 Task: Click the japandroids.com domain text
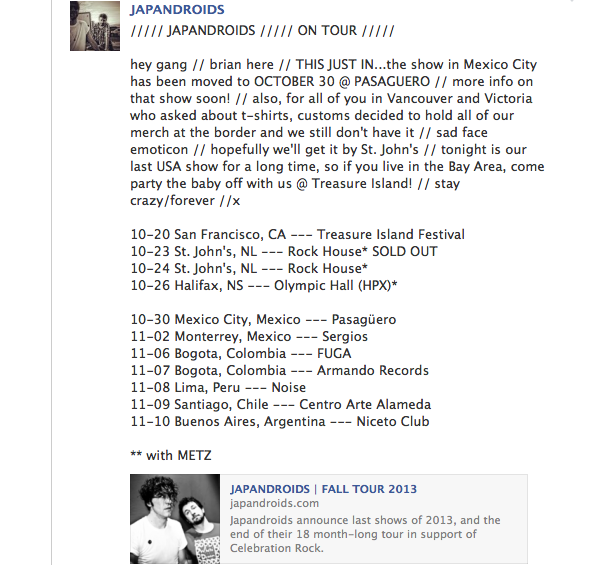point(274,504)
